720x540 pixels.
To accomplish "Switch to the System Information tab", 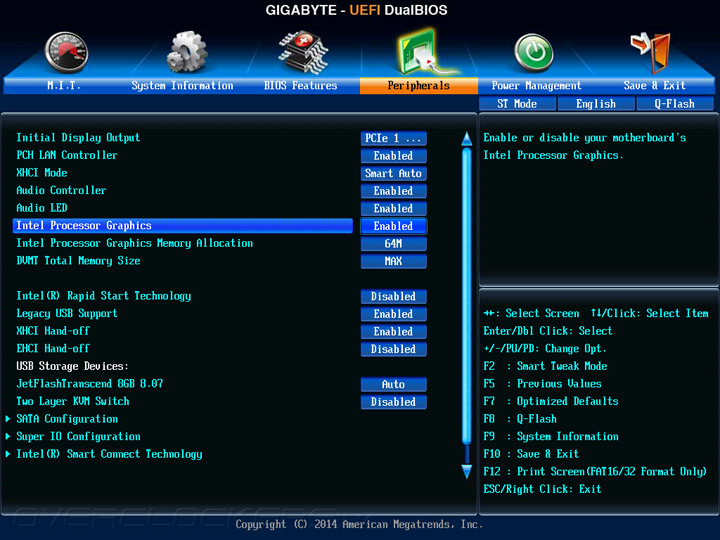I will point(182,85).
